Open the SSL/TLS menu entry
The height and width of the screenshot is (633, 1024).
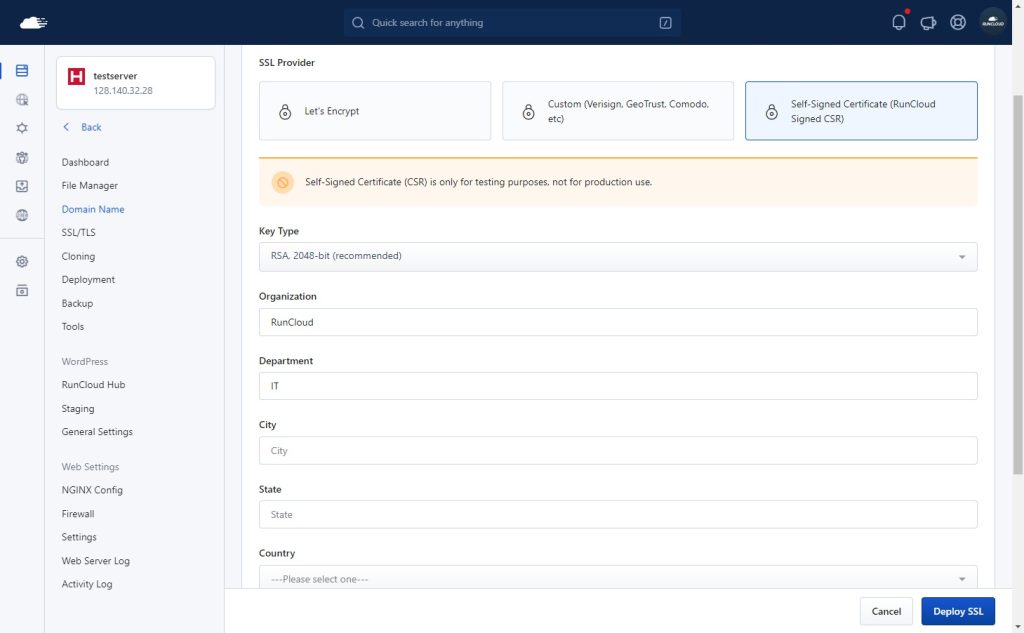(78, 232)
